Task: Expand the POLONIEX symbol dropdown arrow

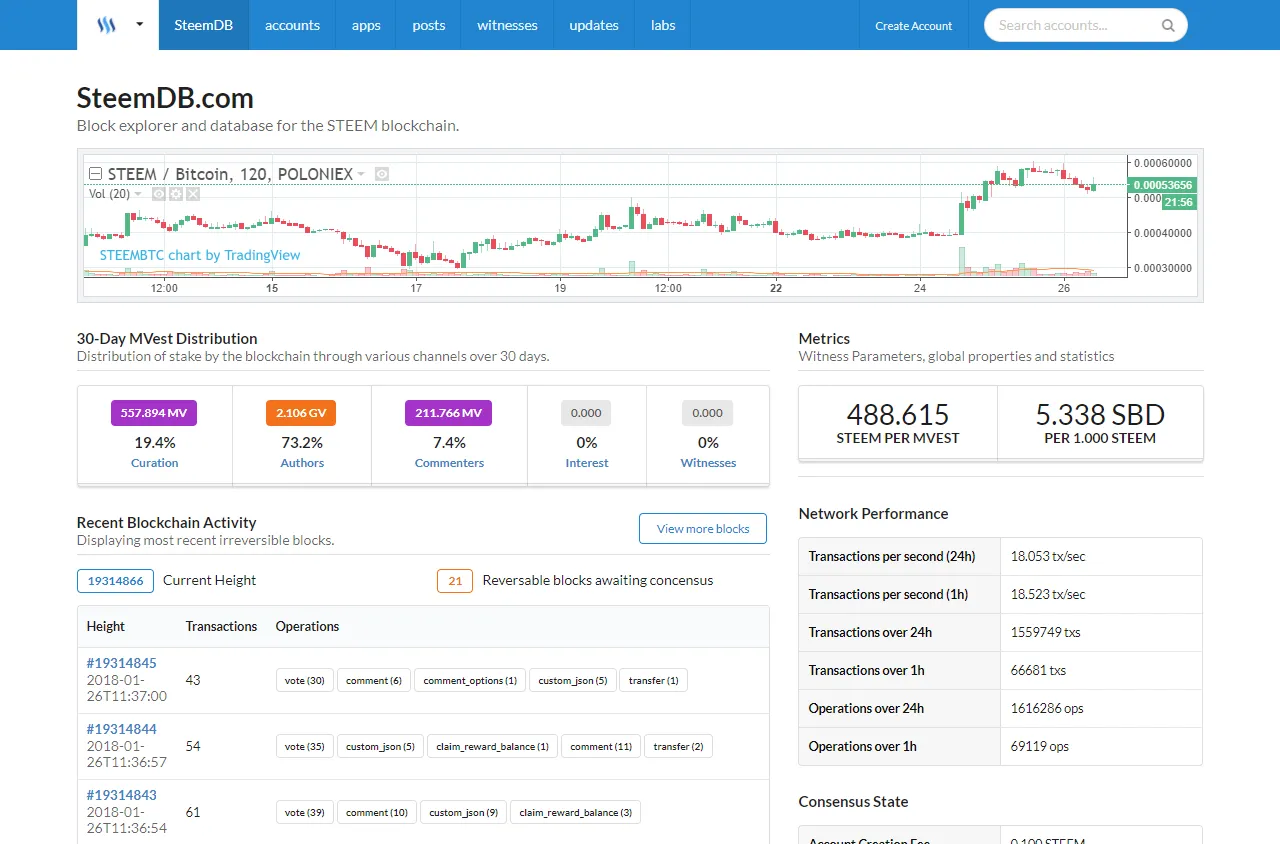Action: coord(360,174)
